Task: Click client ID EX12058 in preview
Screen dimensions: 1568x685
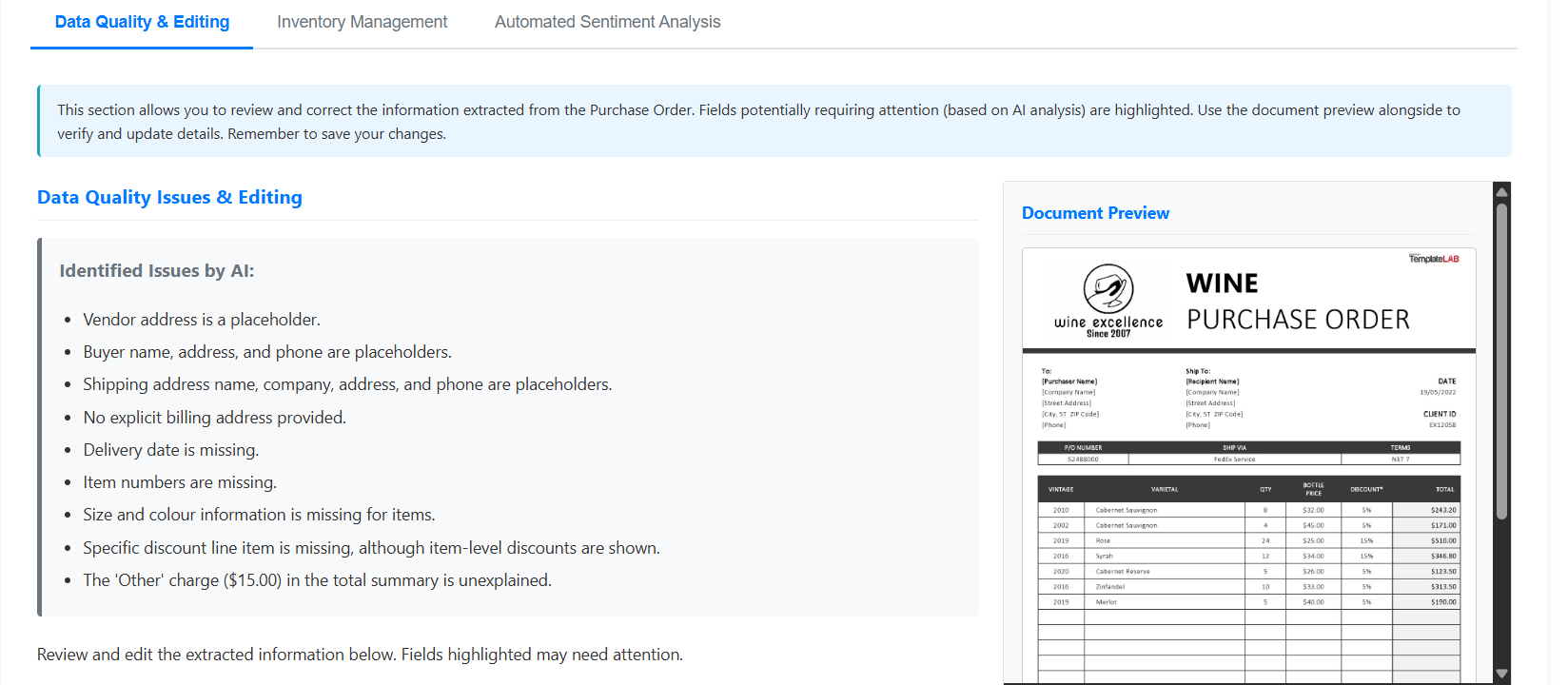Action: 1442,425
